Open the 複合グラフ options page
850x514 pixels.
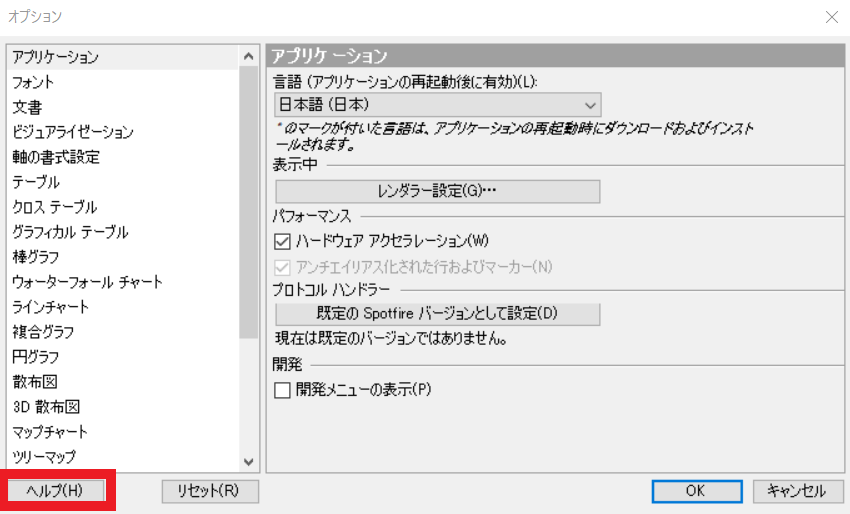pos(123,331)
